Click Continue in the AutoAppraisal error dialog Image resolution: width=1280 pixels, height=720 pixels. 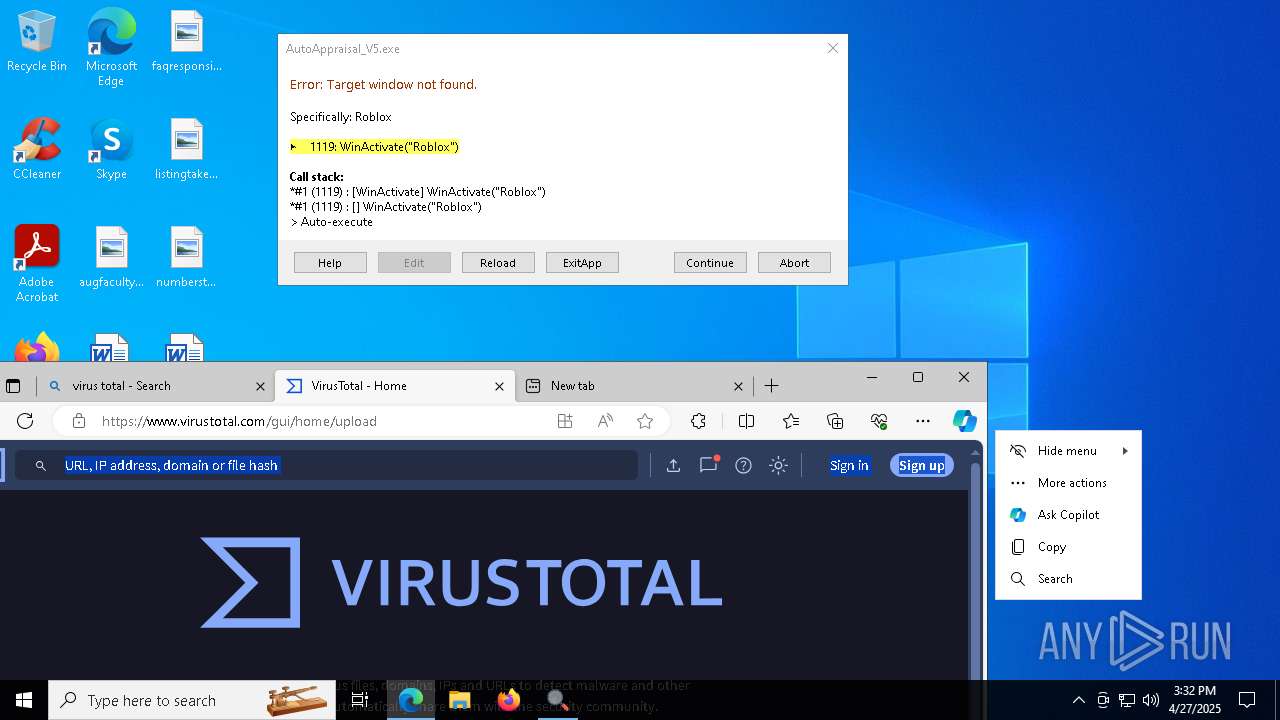click(x=710, y=263)
